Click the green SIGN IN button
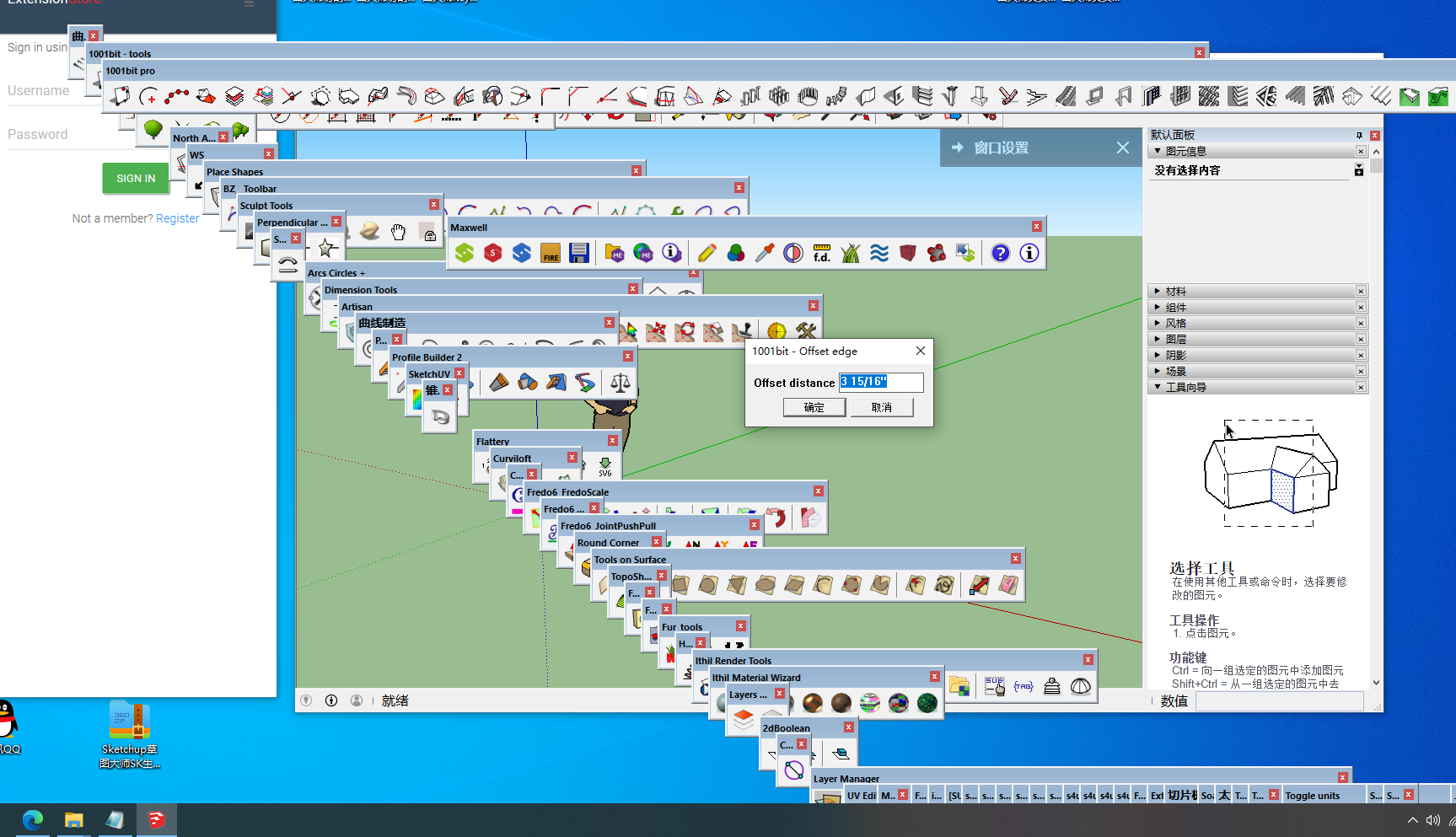1456x837 pixels. pos(136,179)
